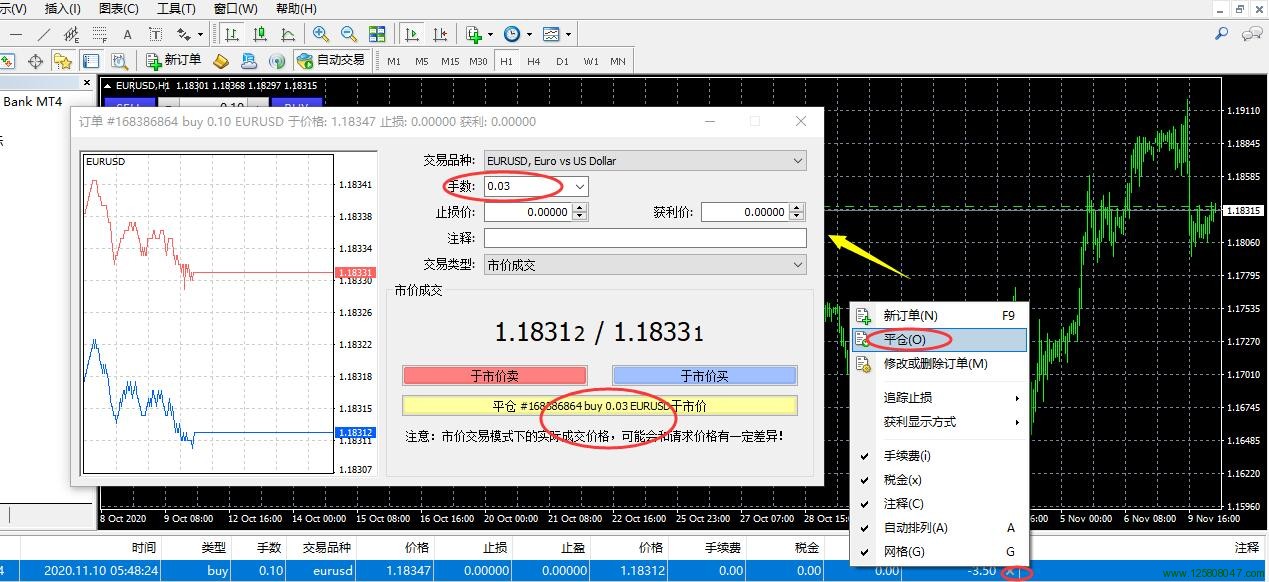Image resolution: width=1269 pixels, height=582 pixels.
Task: Select the equidistant channel tool
Action: [71, 34]
